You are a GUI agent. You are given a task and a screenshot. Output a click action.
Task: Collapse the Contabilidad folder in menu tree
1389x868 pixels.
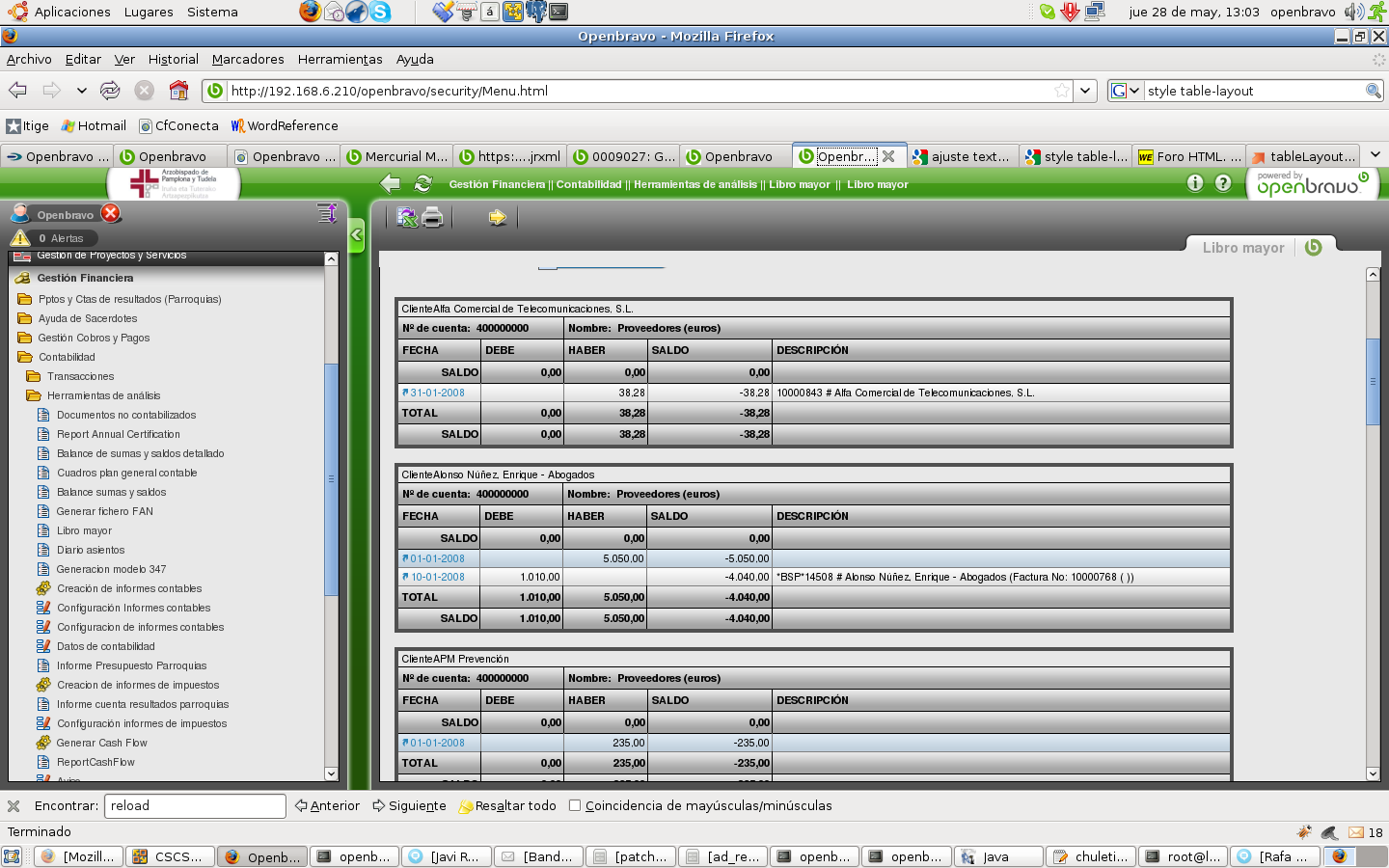[x=25, y=357]
